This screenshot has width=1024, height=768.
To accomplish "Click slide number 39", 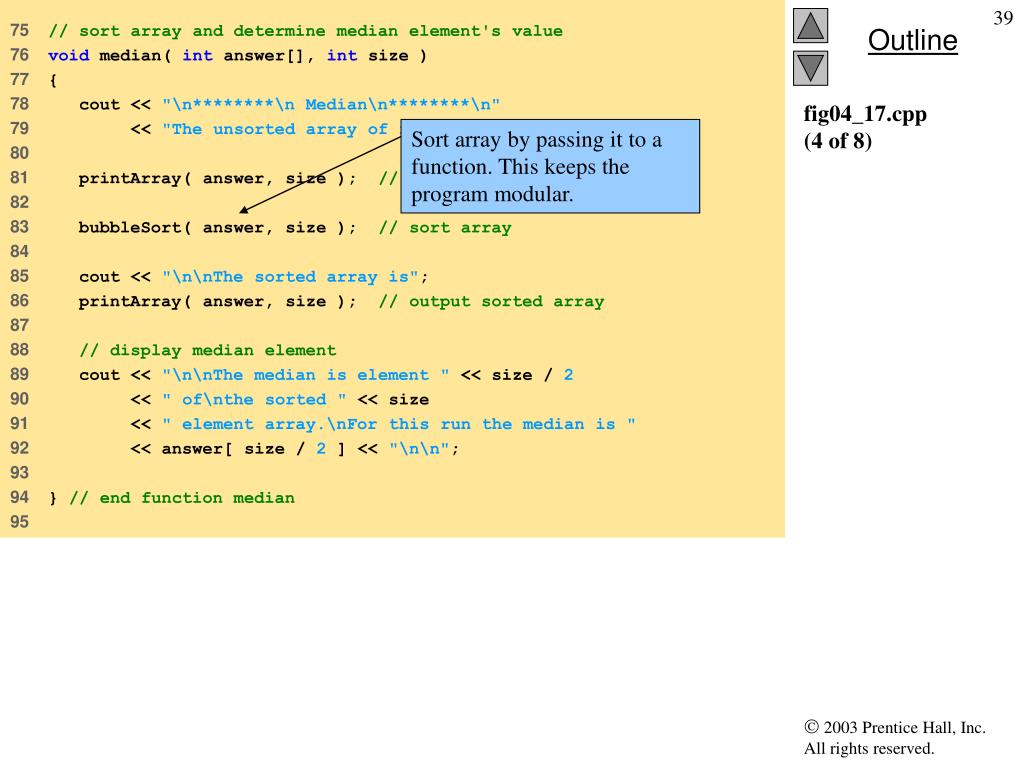I will (x=1003, y=18).
